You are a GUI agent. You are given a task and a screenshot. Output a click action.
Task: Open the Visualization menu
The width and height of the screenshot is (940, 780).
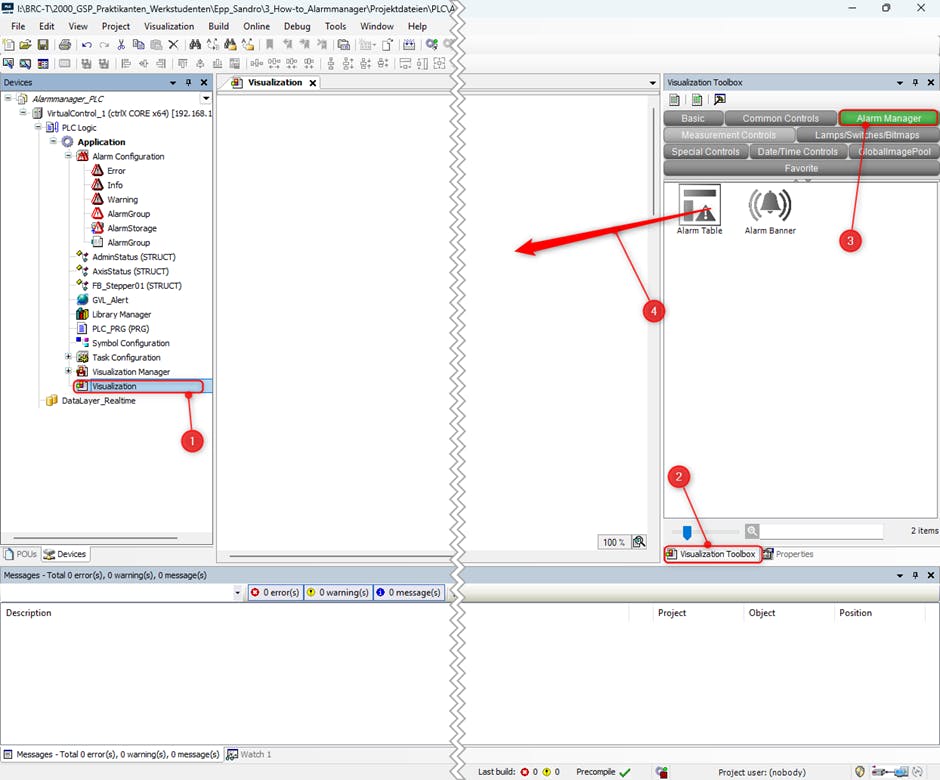(167, 26)
